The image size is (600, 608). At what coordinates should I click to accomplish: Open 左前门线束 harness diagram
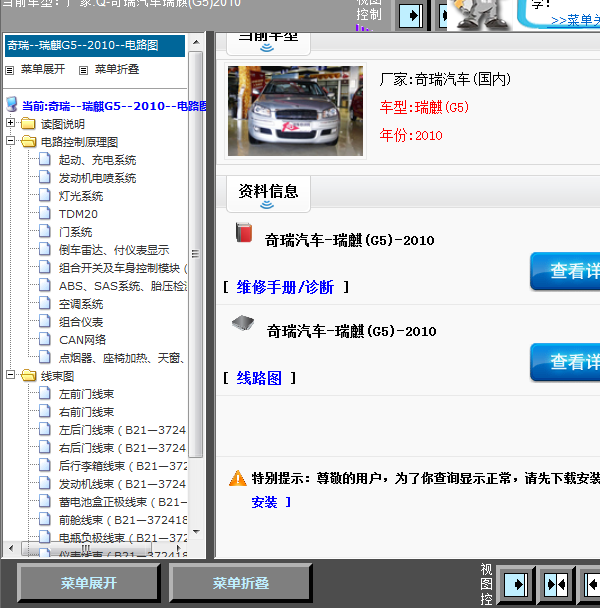pyautogui.click(x=86, y=394)
